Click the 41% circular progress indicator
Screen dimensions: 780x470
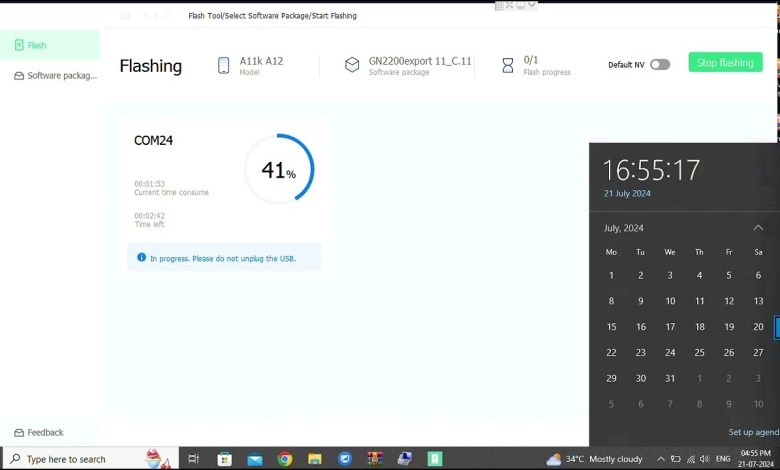[279, 169]
